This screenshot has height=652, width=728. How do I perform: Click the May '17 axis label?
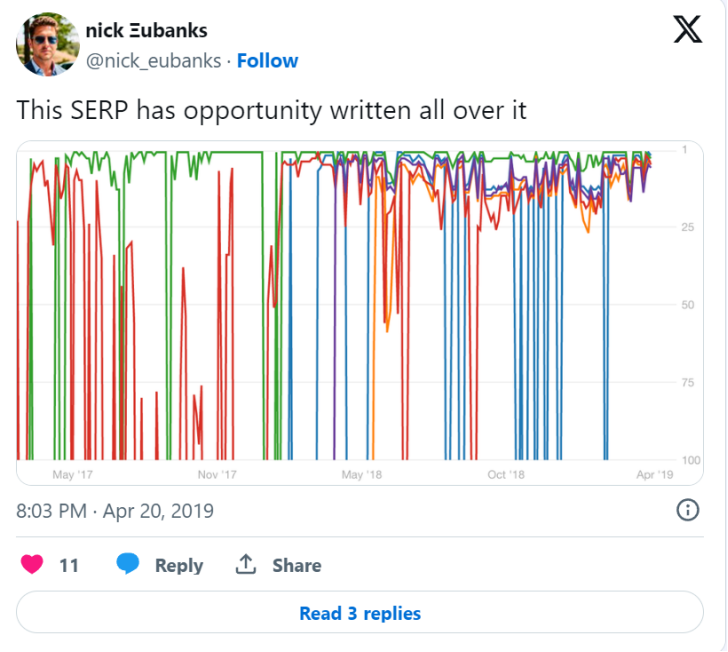coord(72,475)
